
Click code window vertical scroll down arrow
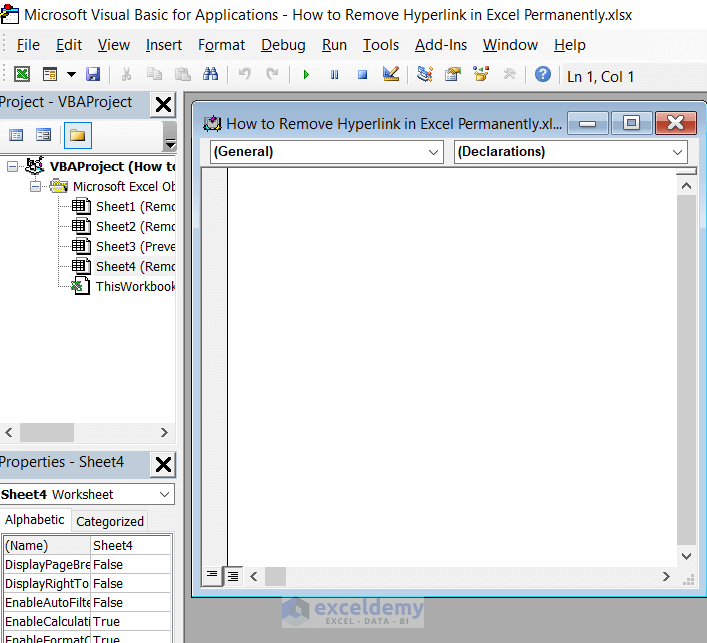[x=686, y=556]
